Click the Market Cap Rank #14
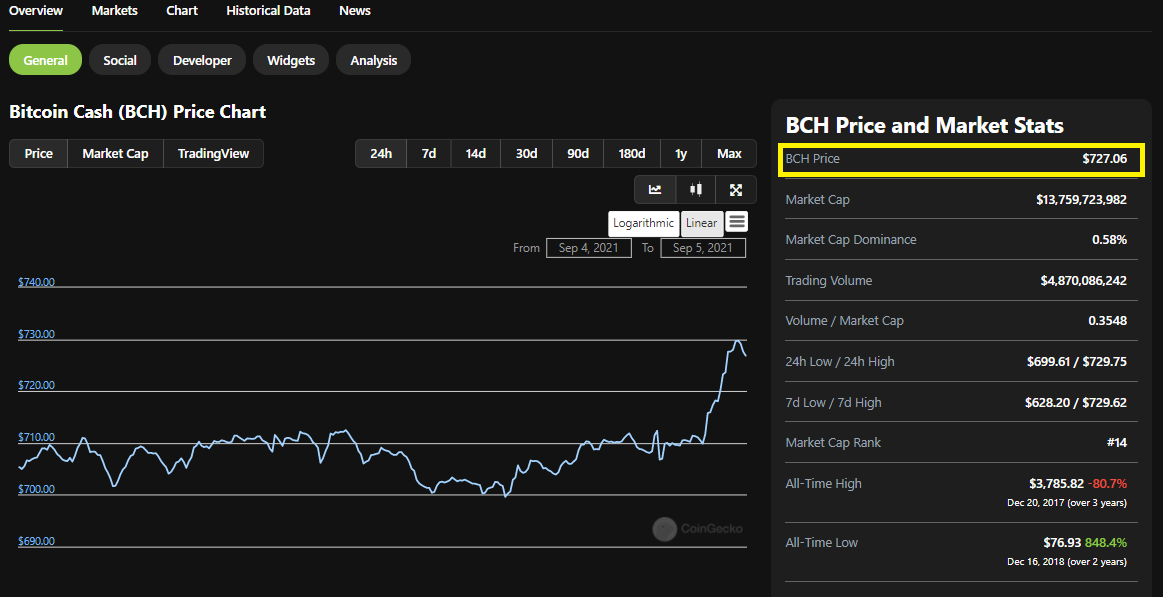 coord(1116,442)
